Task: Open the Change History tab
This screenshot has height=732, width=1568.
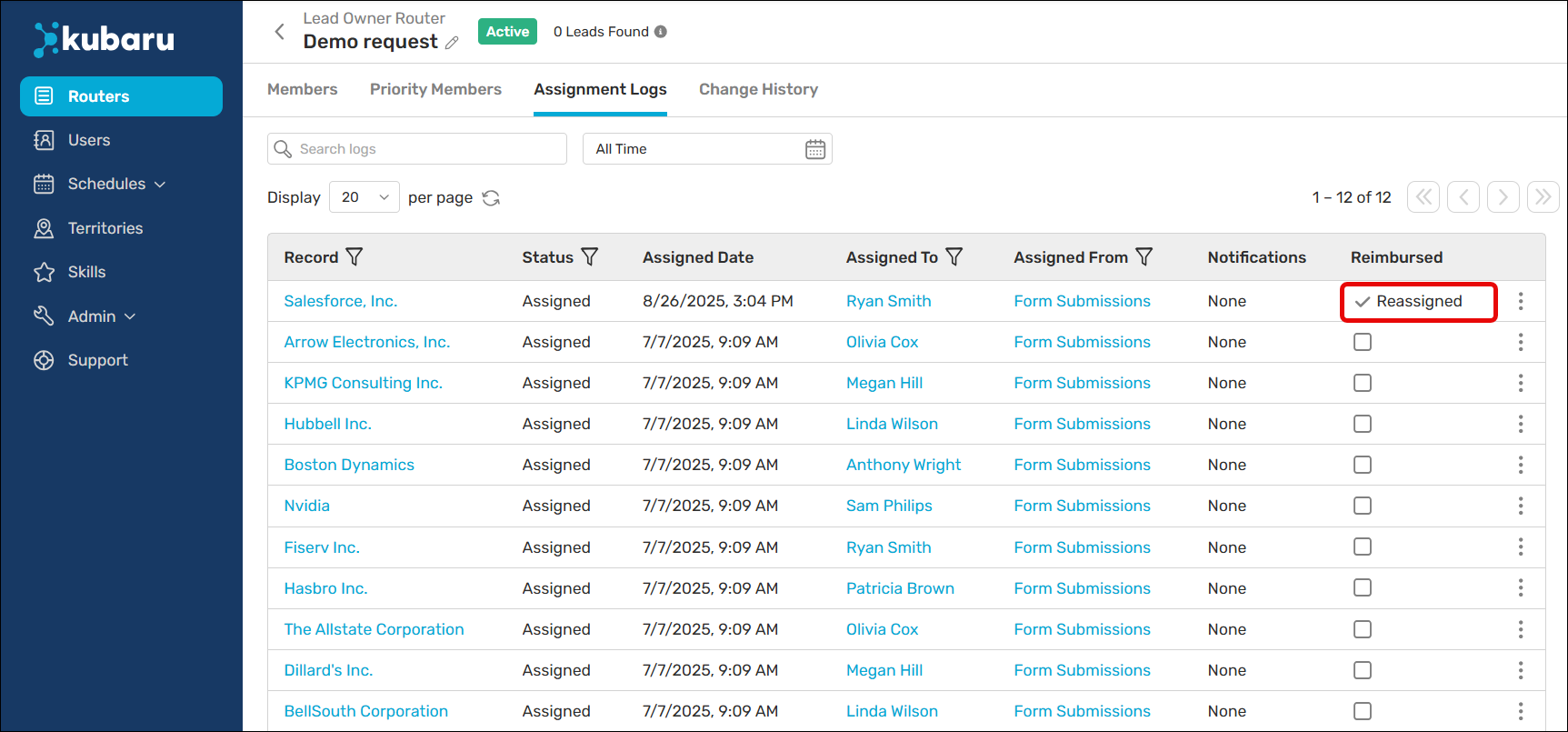Action: [758, 89]
